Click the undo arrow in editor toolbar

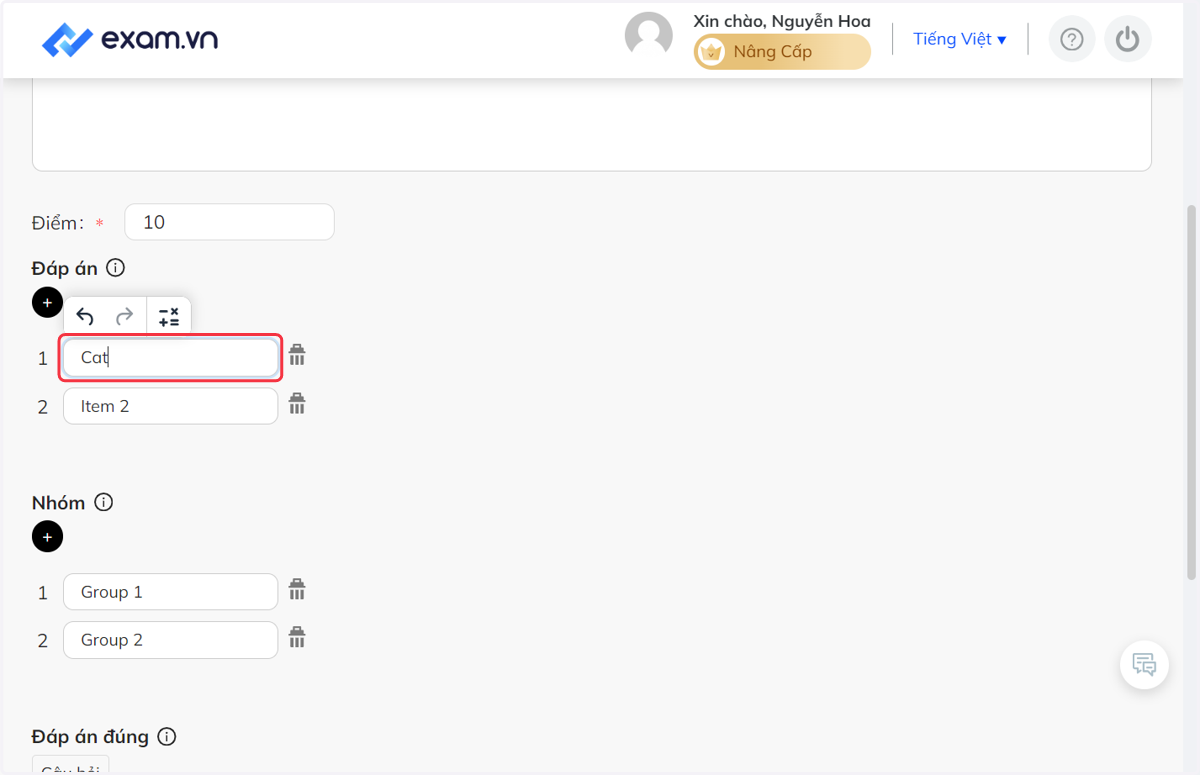pos(85,317)
